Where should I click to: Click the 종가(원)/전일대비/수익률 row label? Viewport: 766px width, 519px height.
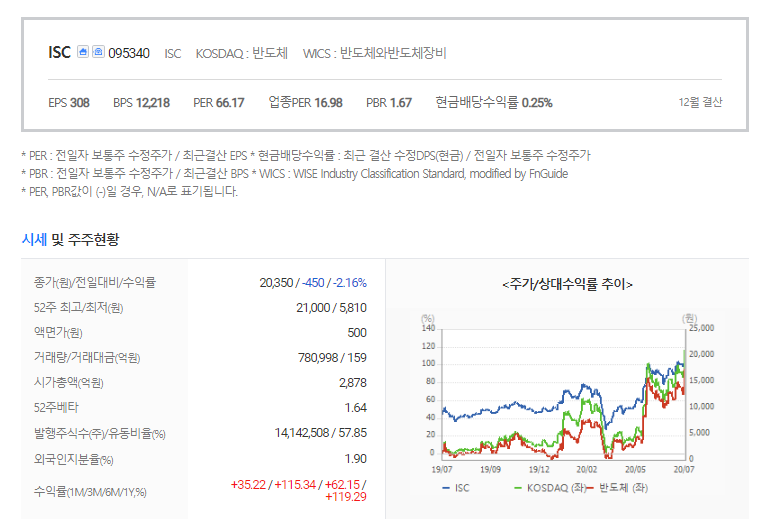(x=95, y=282)
